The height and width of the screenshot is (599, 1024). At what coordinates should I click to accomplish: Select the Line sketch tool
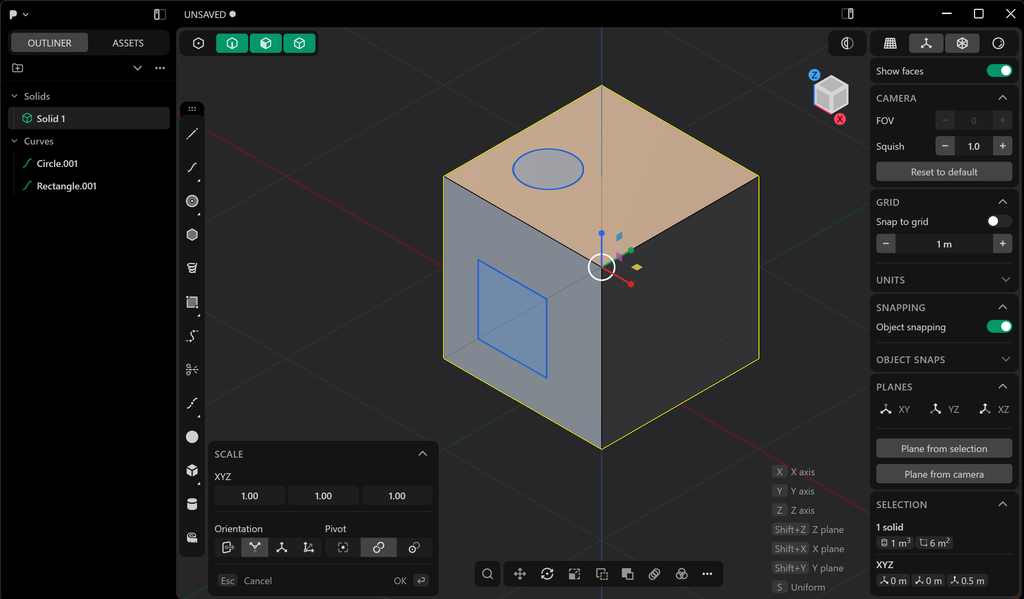pyautogui.click(x=192, y=134)
